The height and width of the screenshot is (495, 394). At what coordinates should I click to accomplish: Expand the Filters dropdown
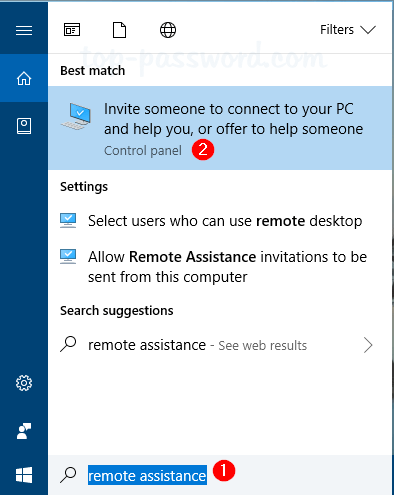[x=348, y=30]
